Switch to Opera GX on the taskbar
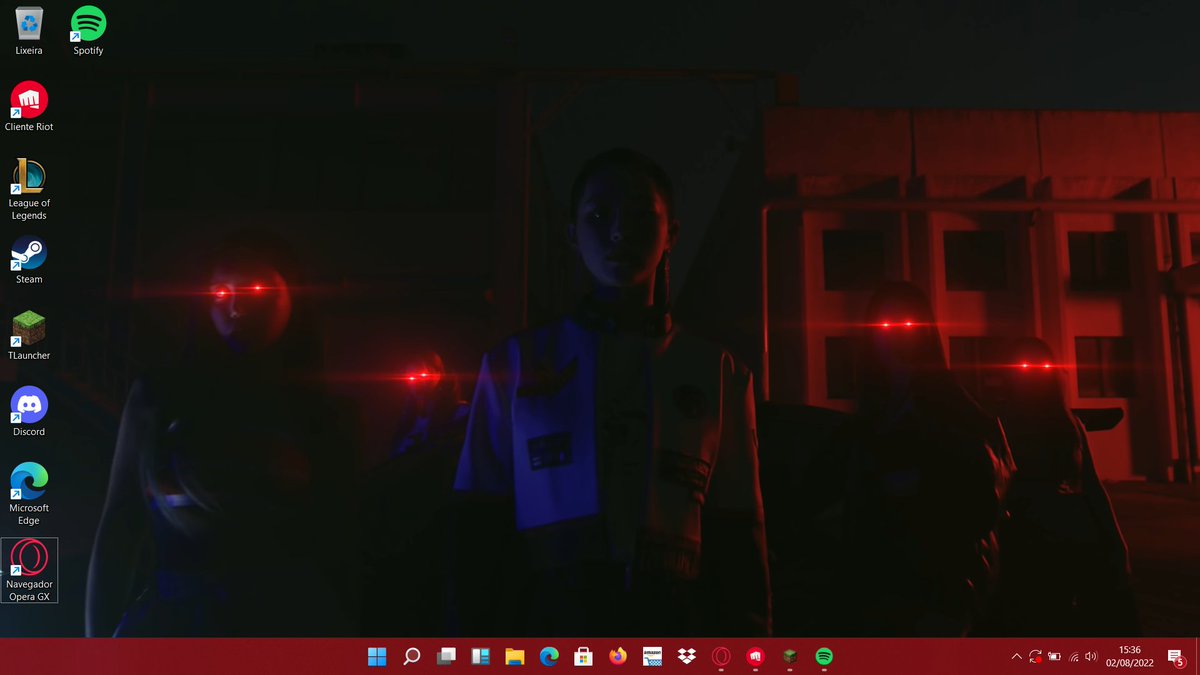The height and width of the screenshot is (675, 1200). [x=721, y=657]
